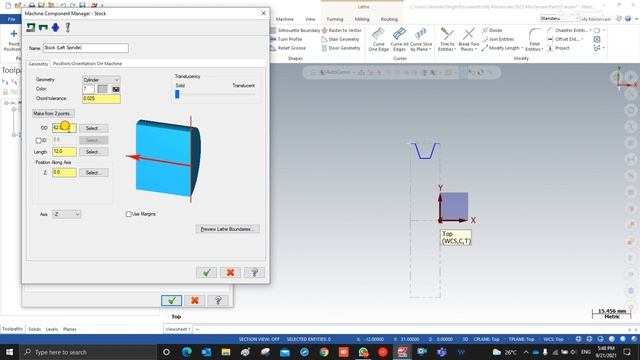Click Curve All Edges tool
The height and width of the screenshot is (360, 640).
click(x=399, y=40)
